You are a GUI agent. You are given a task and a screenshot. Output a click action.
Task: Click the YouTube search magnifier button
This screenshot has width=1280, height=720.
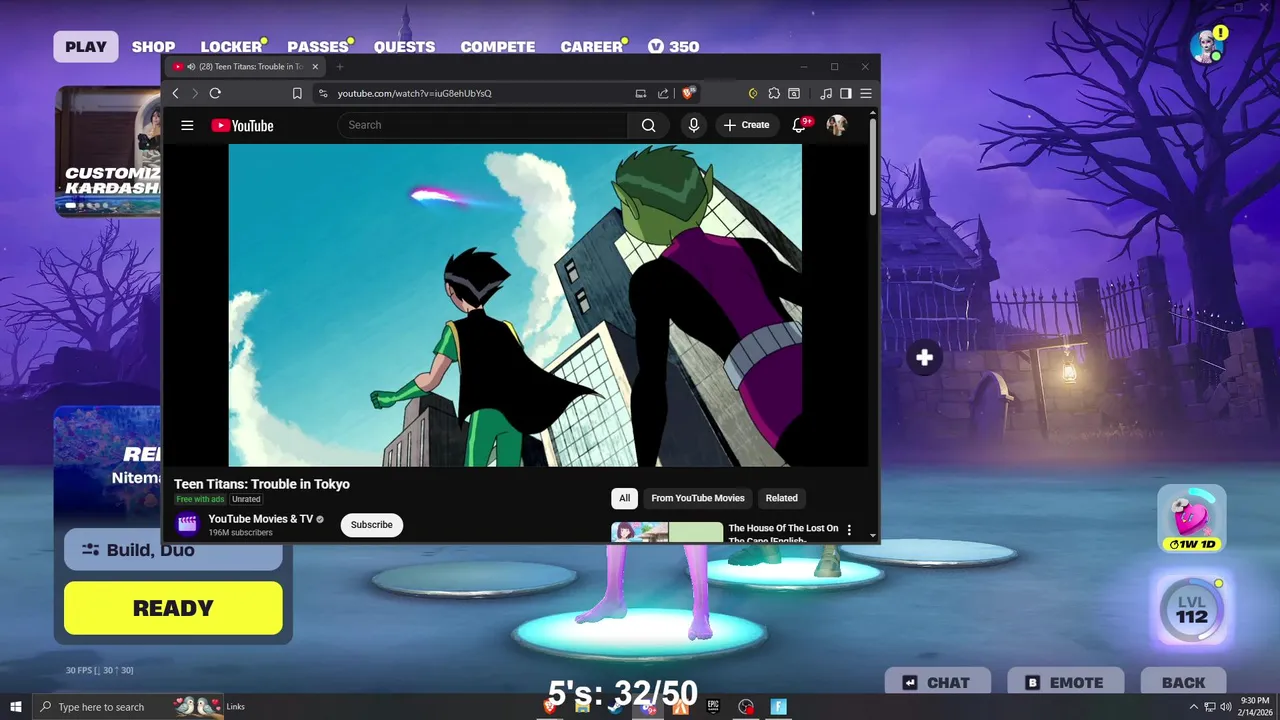tap(648, 125)
